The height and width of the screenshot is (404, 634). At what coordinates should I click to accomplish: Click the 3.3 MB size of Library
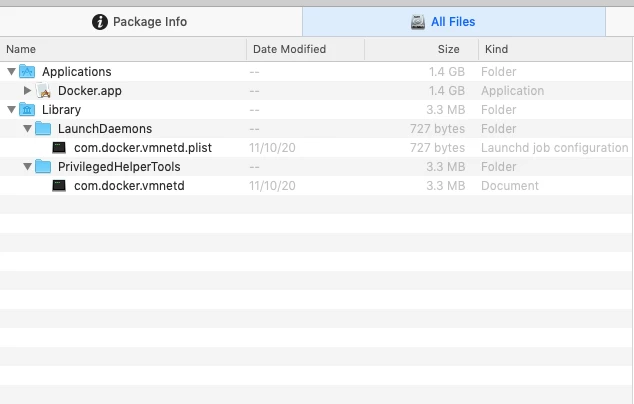(446, 110)
